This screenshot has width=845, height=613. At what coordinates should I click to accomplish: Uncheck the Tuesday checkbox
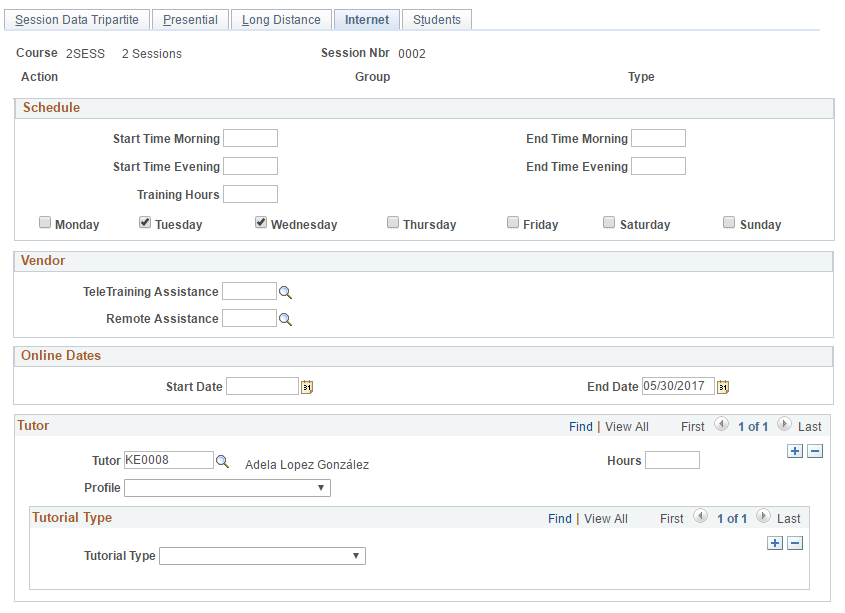[x=145, y=222]
